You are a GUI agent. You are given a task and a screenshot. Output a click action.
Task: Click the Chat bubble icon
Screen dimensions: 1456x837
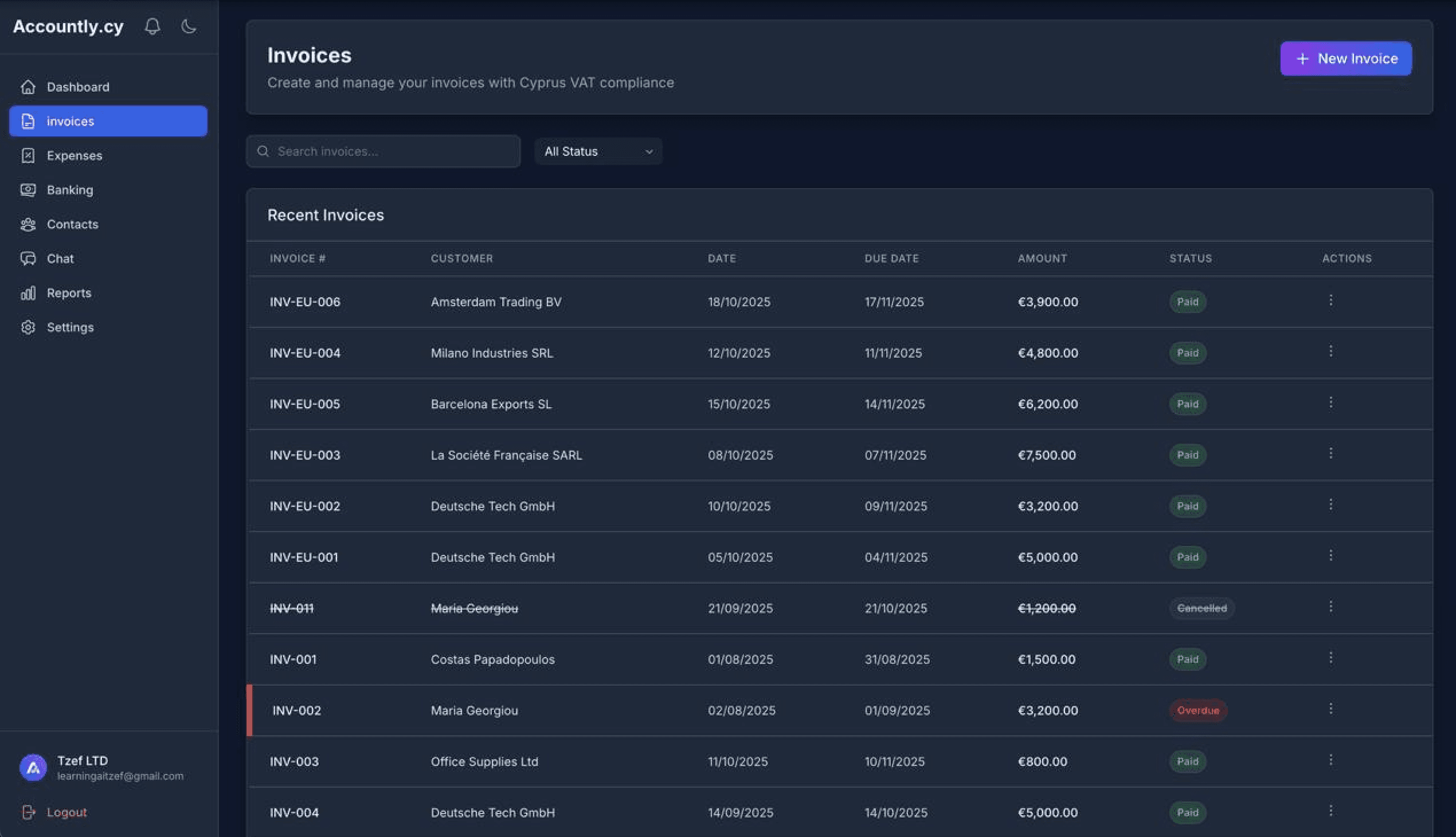pos(28,259)
